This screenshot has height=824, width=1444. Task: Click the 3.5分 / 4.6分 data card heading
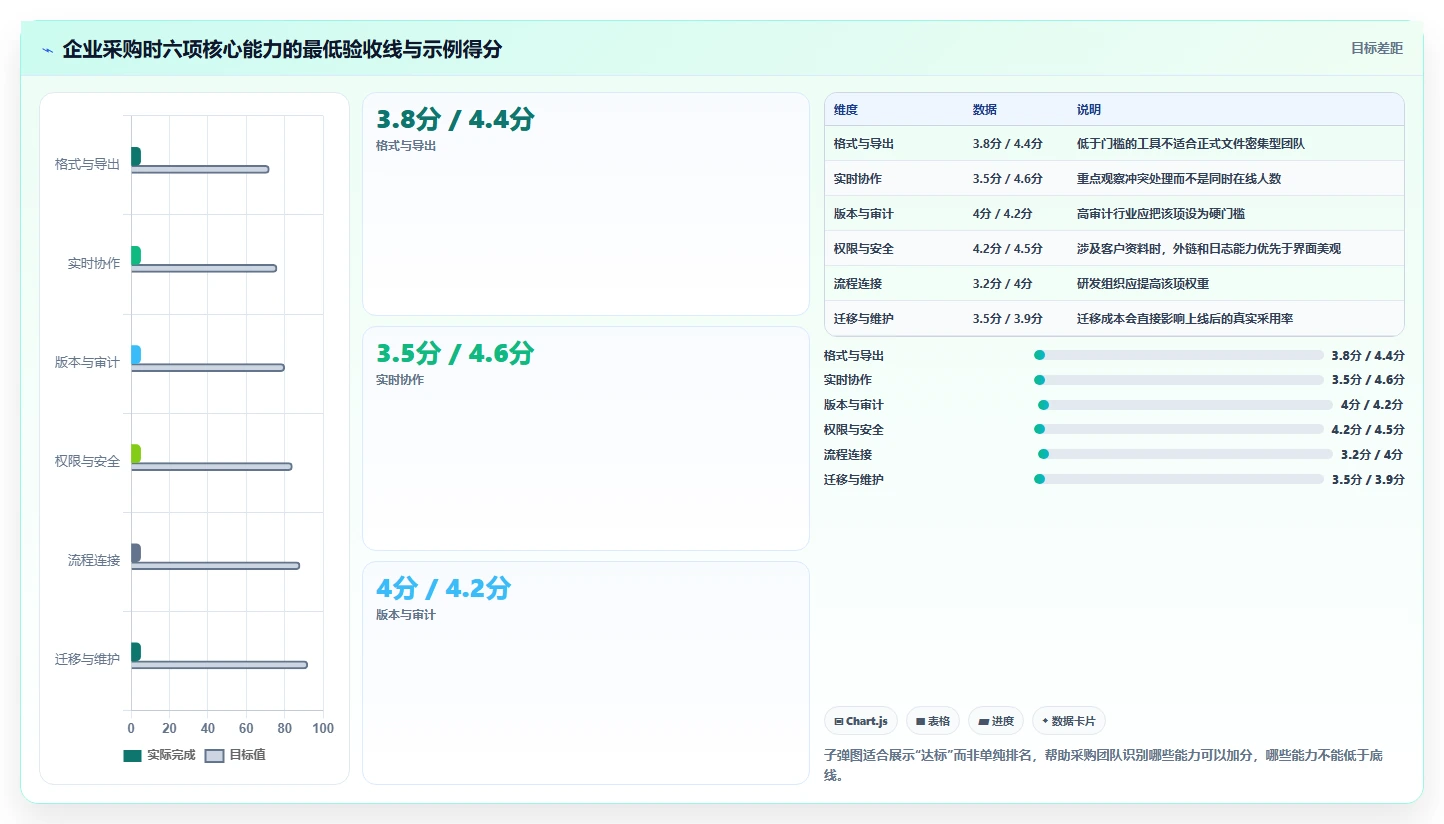coord(455,354)
